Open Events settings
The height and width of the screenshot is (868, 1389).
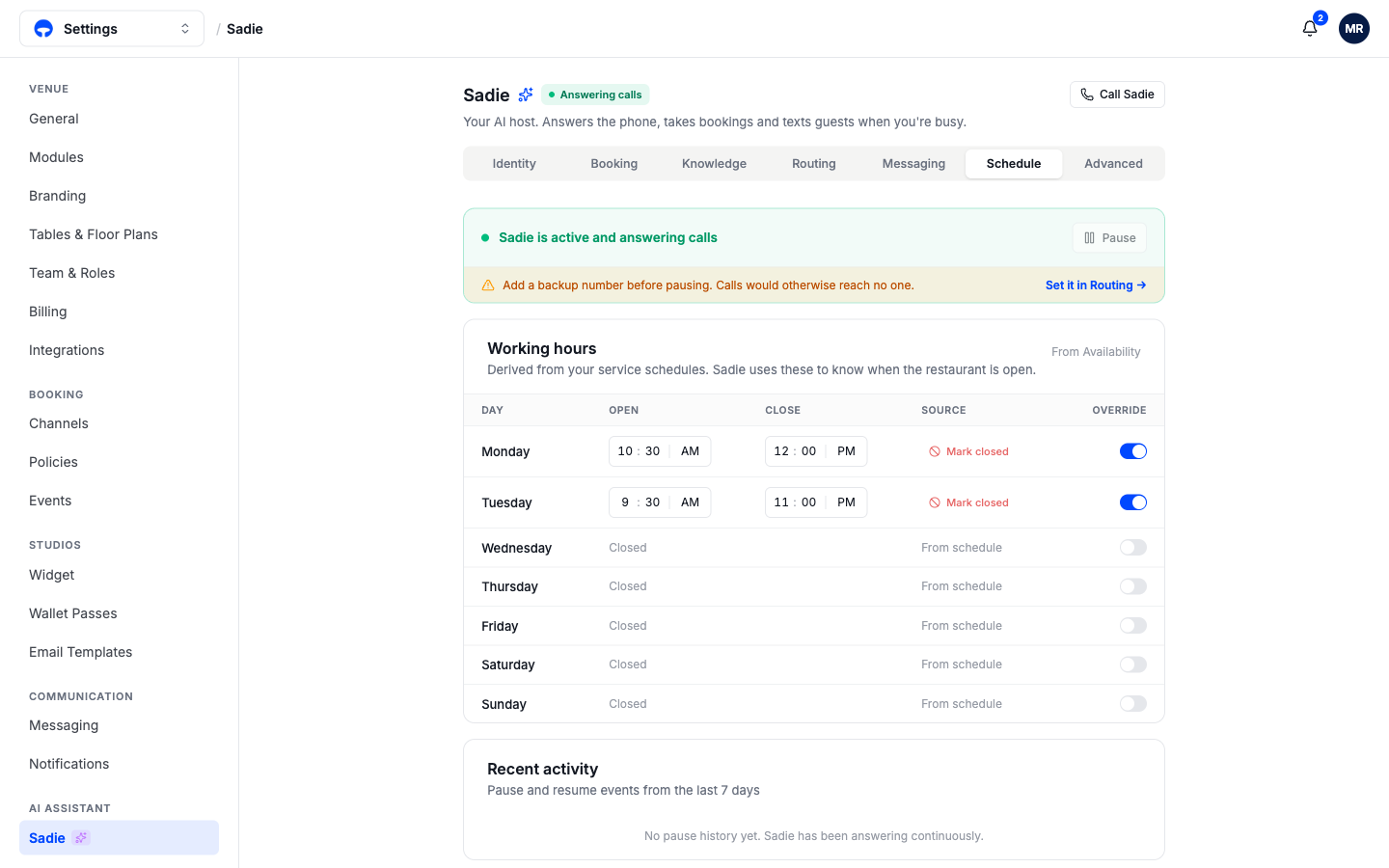[x=119, y=501]
